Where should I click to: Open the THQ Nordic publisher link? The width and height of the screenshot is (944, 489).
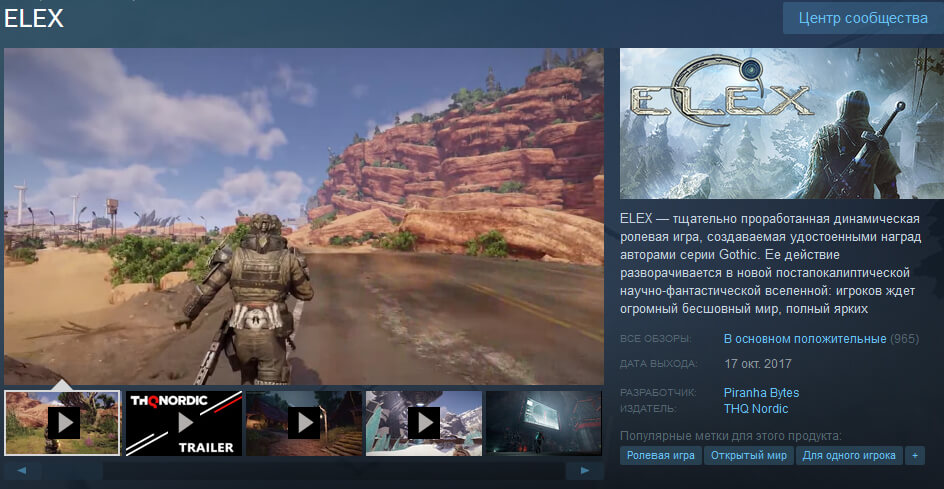point(756,409)
